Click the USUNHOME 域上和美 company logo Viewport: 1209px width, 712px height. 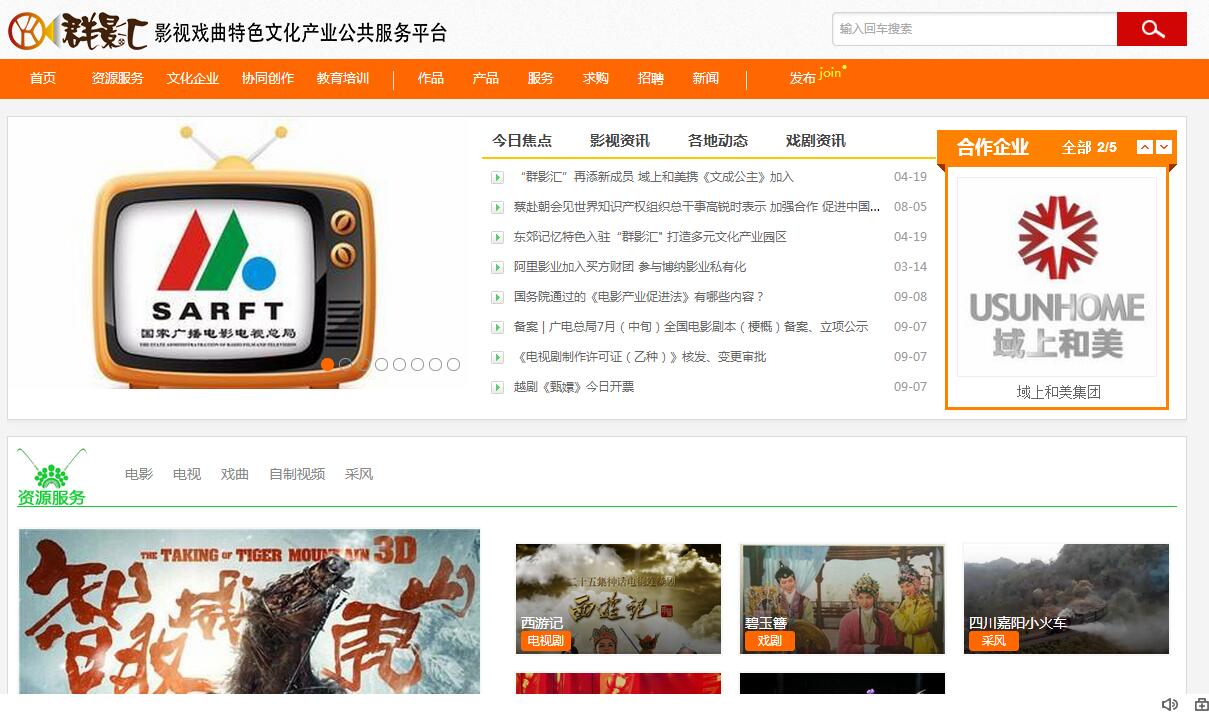tap(1057, 277)
